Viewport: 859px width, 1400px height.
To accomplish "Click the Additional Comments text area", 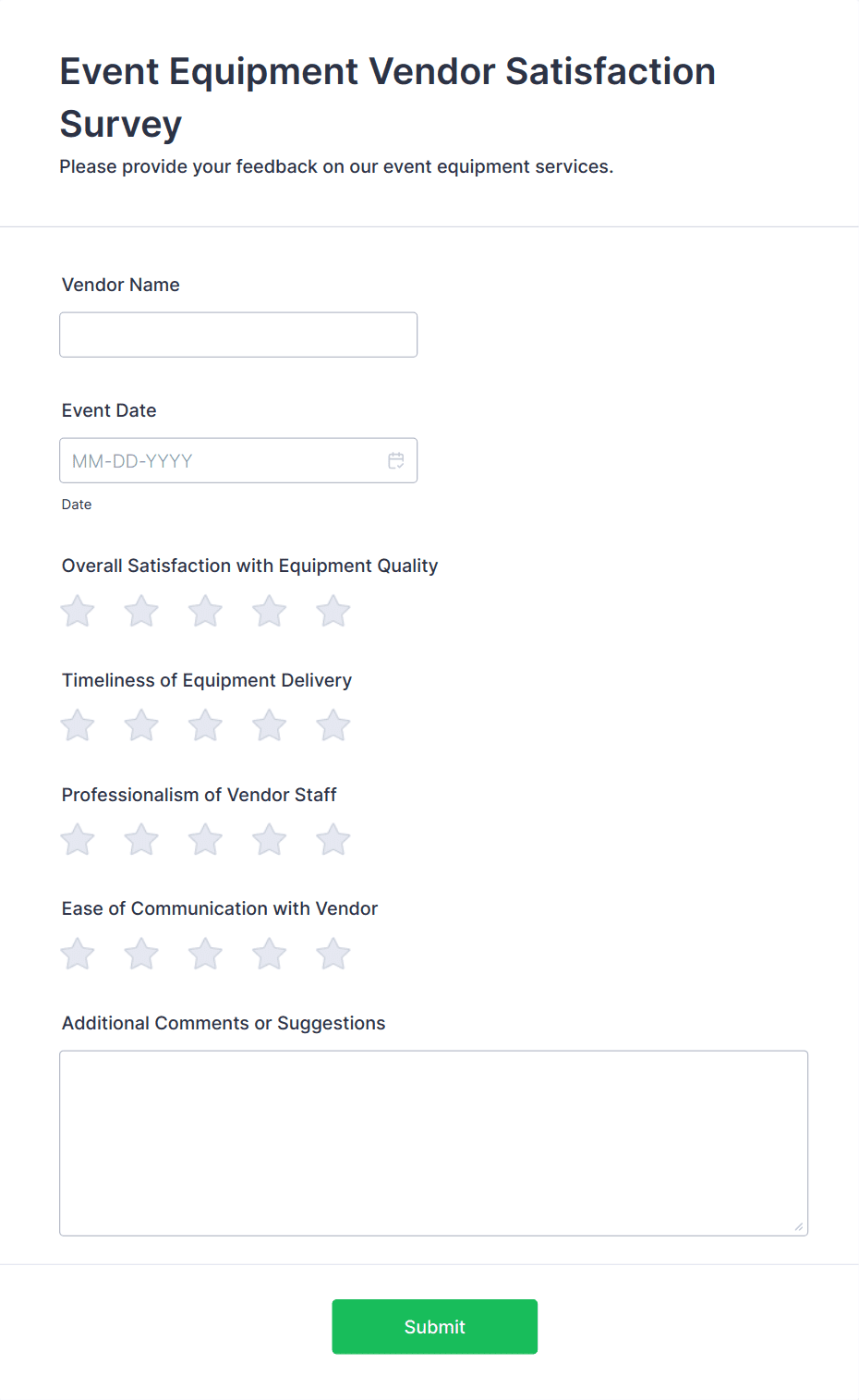I will [x=433, y=1142].
